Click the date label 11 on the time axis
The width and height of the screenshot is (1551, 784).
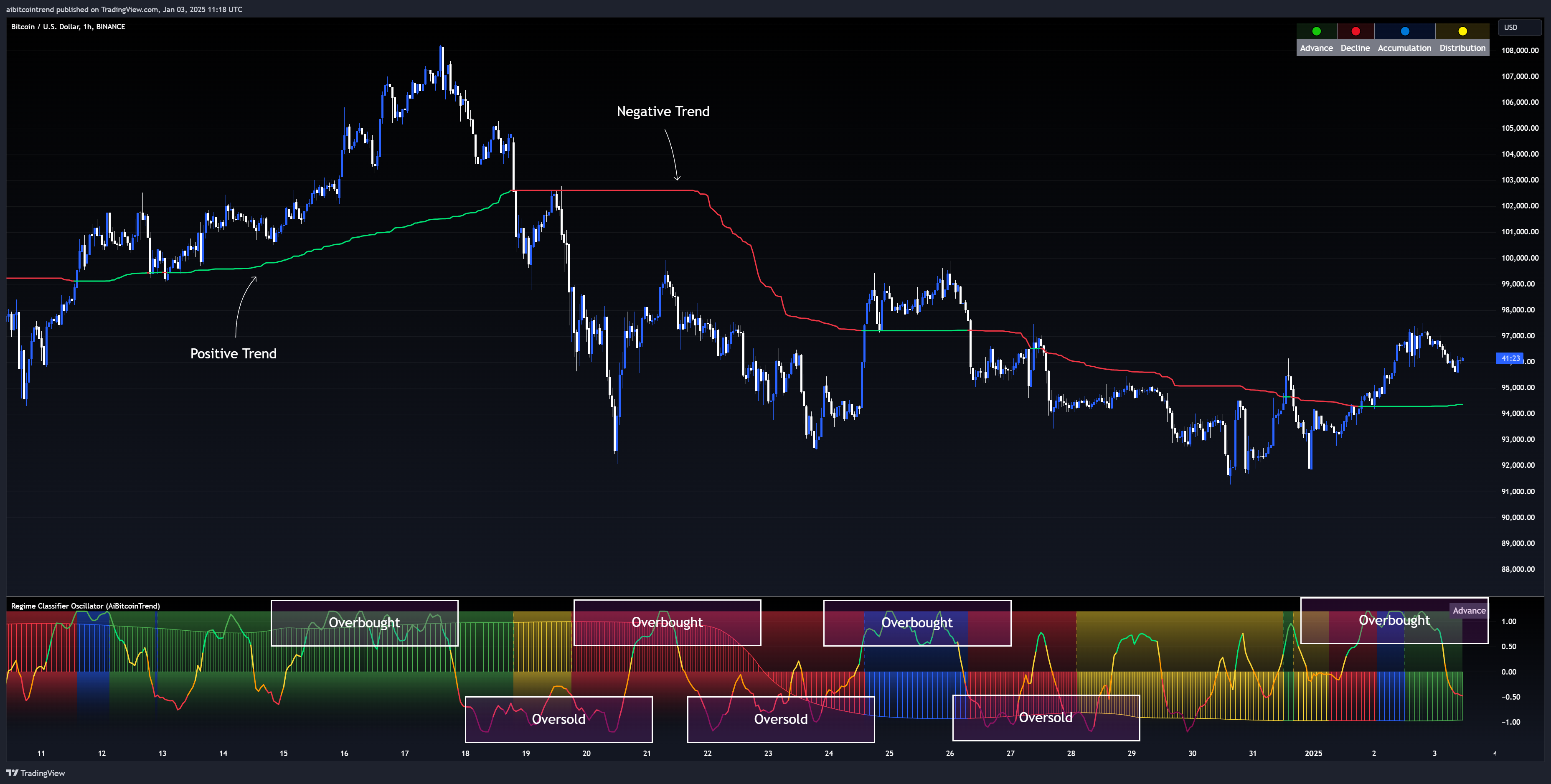[x=41, y=753]
